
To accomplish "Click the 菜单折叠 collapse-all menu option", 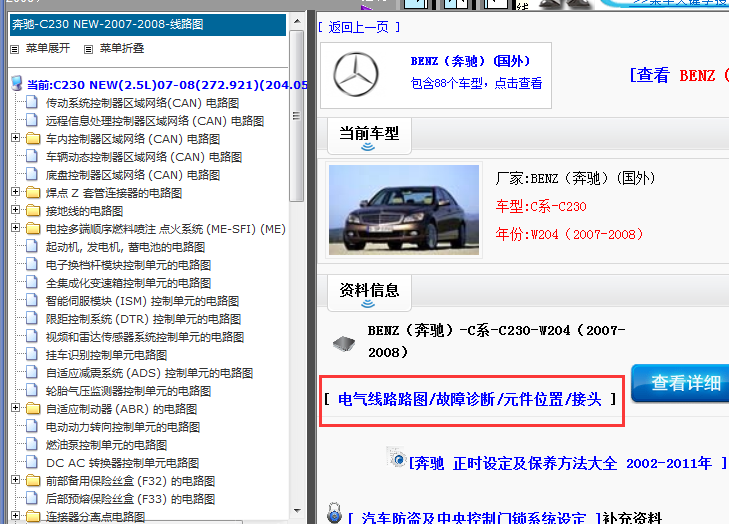I will click(122, 48).
